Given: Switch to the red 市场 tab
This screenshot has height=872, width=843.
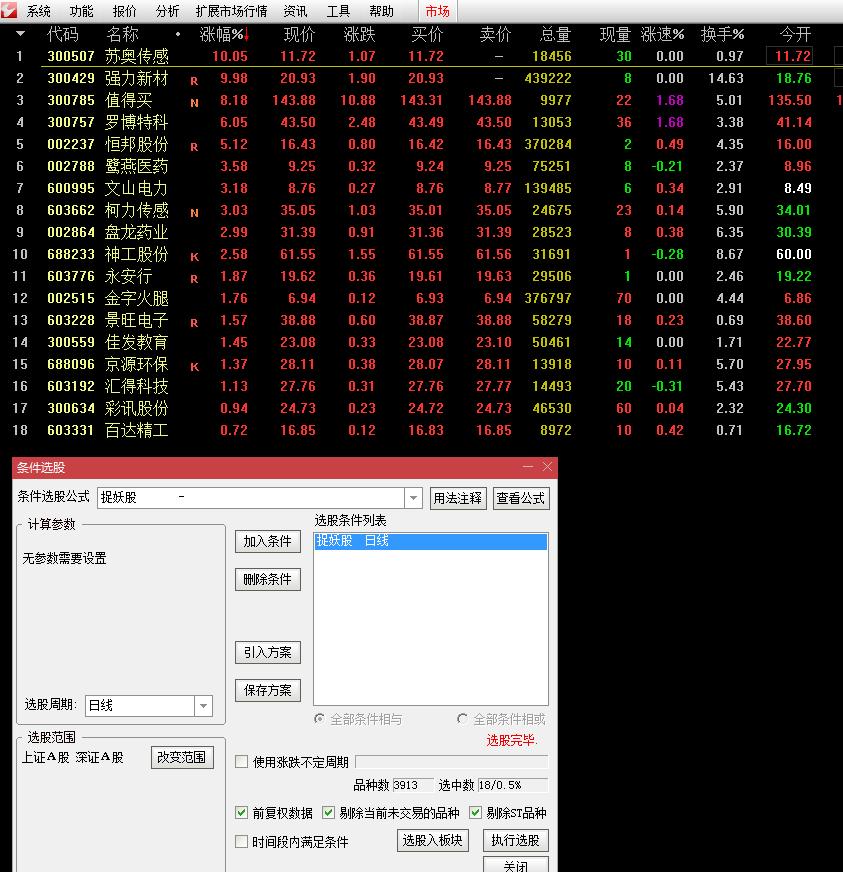Looking at the screenshot, I should (x=436, y=11).
